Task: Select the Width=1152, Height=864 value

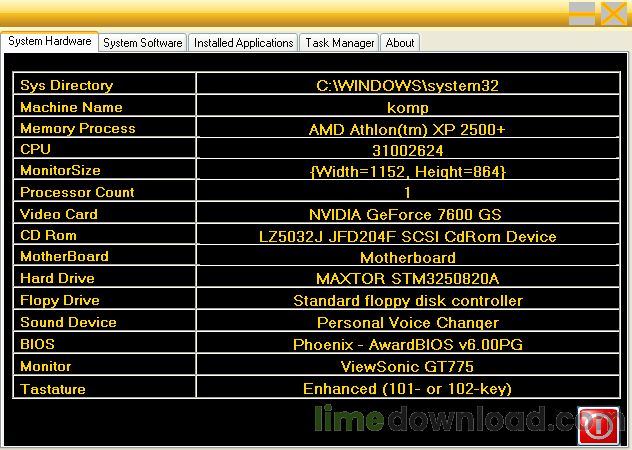Action: (x=407, y=170)
